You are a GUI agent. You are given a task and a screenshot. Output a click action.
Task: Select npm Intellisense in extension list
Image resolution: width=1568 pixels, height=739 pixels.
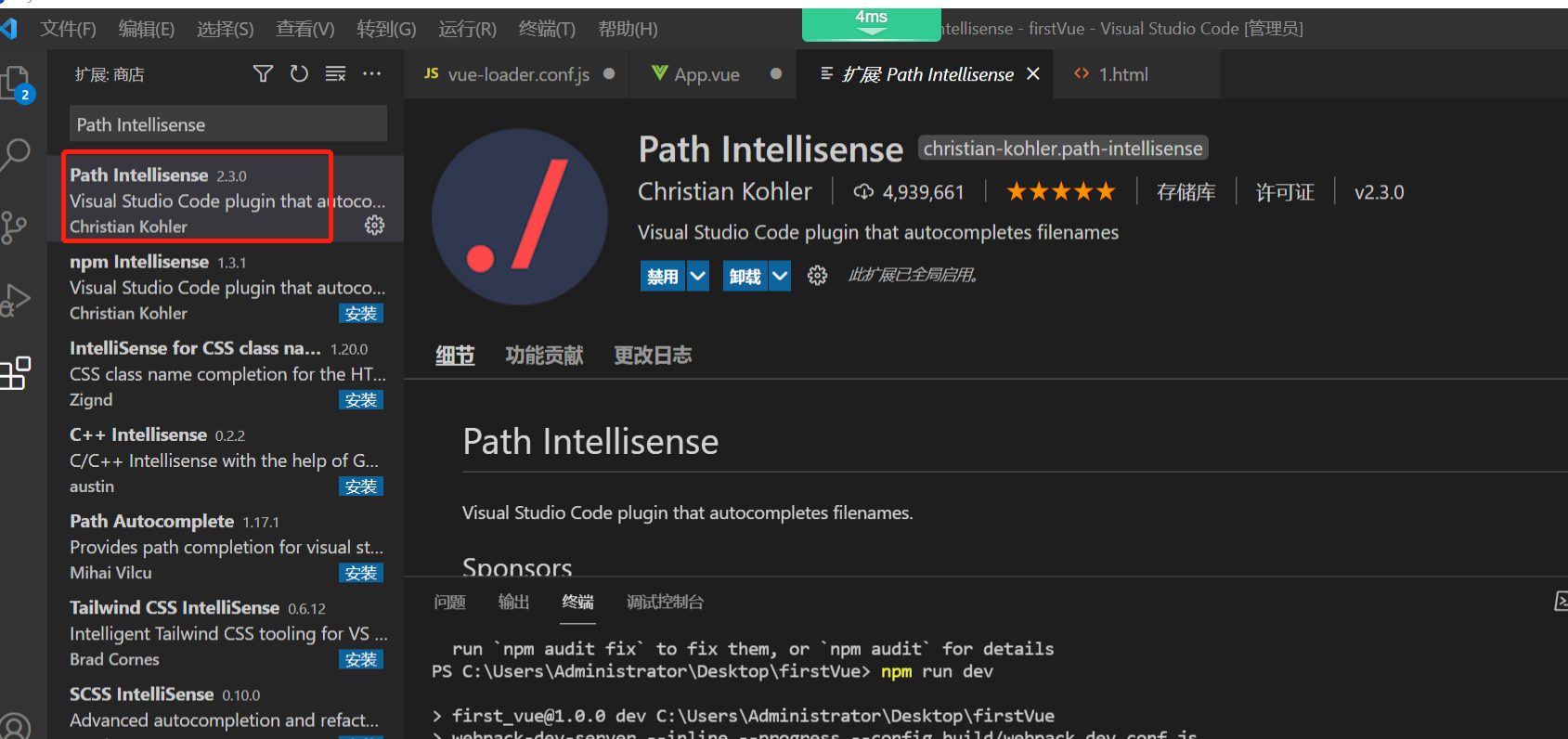pos(226,286)
